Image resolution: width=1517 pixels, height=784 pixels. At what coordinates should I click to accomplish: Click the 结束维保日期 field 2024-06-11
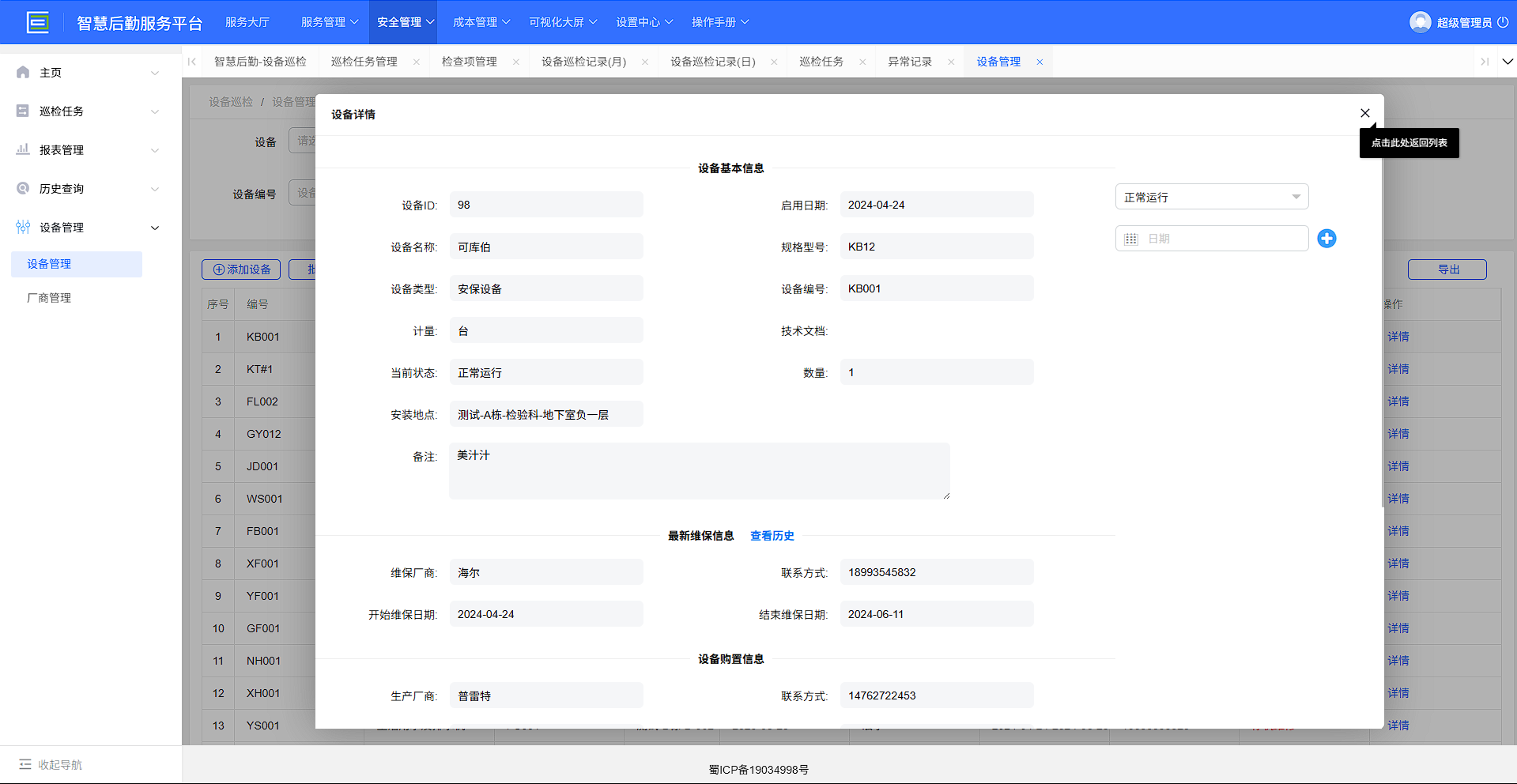pos(937,614)
